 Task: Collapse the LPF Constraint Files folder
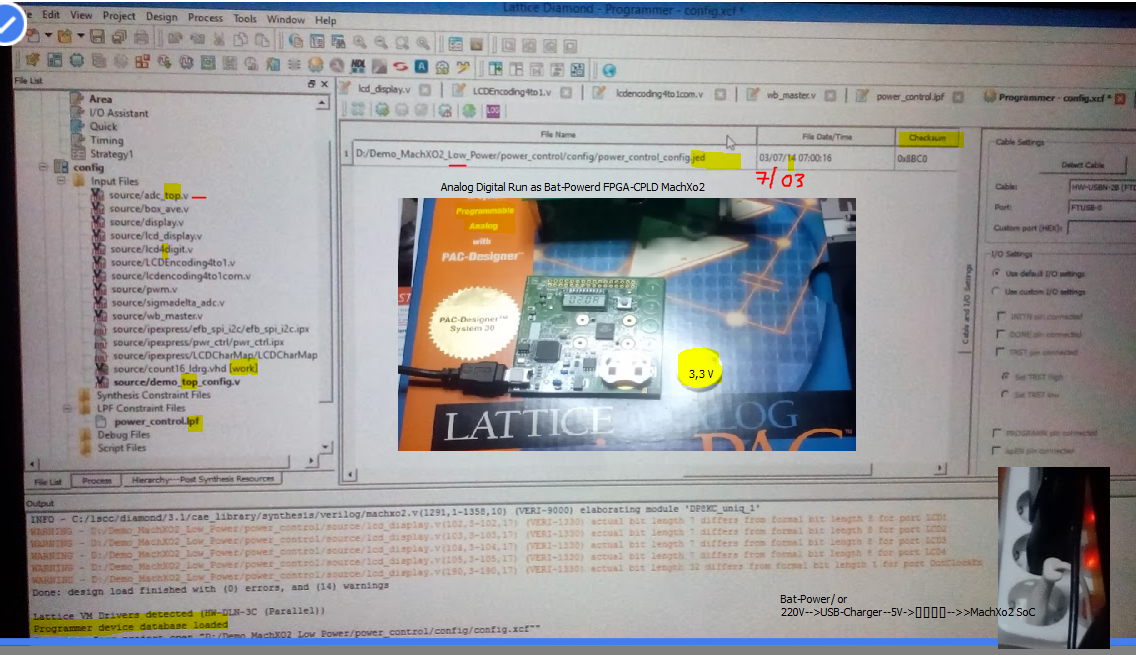pyautogui.click(x=67, y=408)
